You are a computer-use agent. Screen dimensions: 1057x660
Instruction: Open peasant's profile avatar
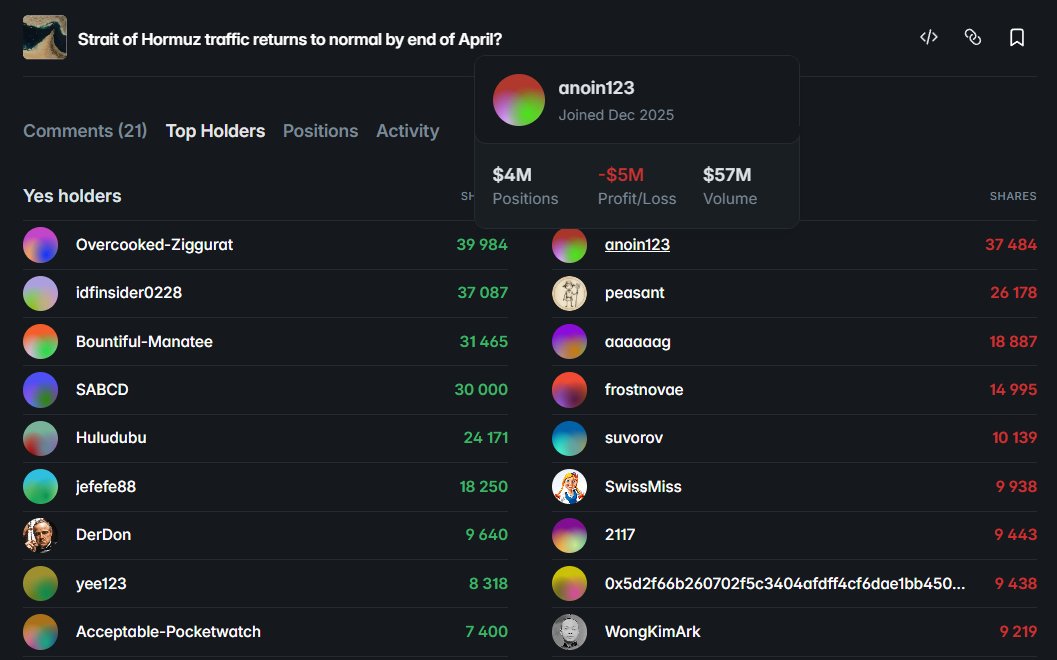(x=569, y=292)
